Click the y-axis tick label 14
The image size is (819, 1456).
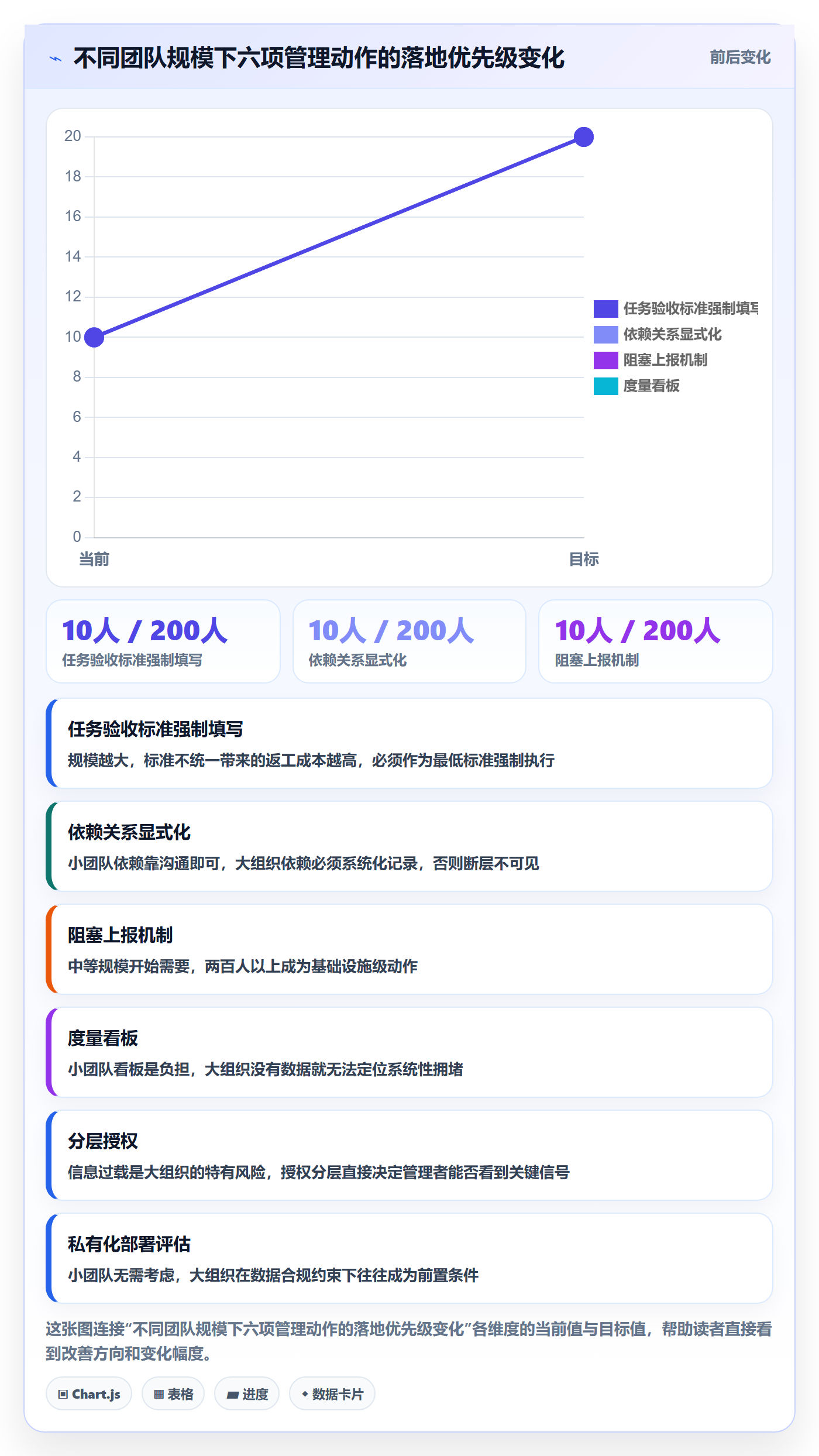pyautogui.click(x=73, y=256)
